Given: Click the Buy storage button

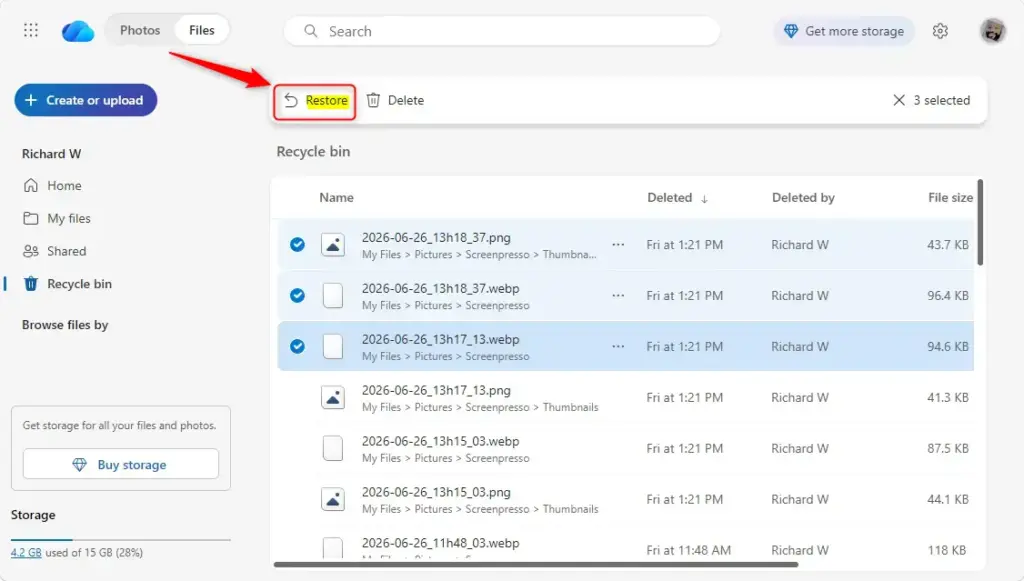Looking at the screenshot, I should click(x=121, y=464).
